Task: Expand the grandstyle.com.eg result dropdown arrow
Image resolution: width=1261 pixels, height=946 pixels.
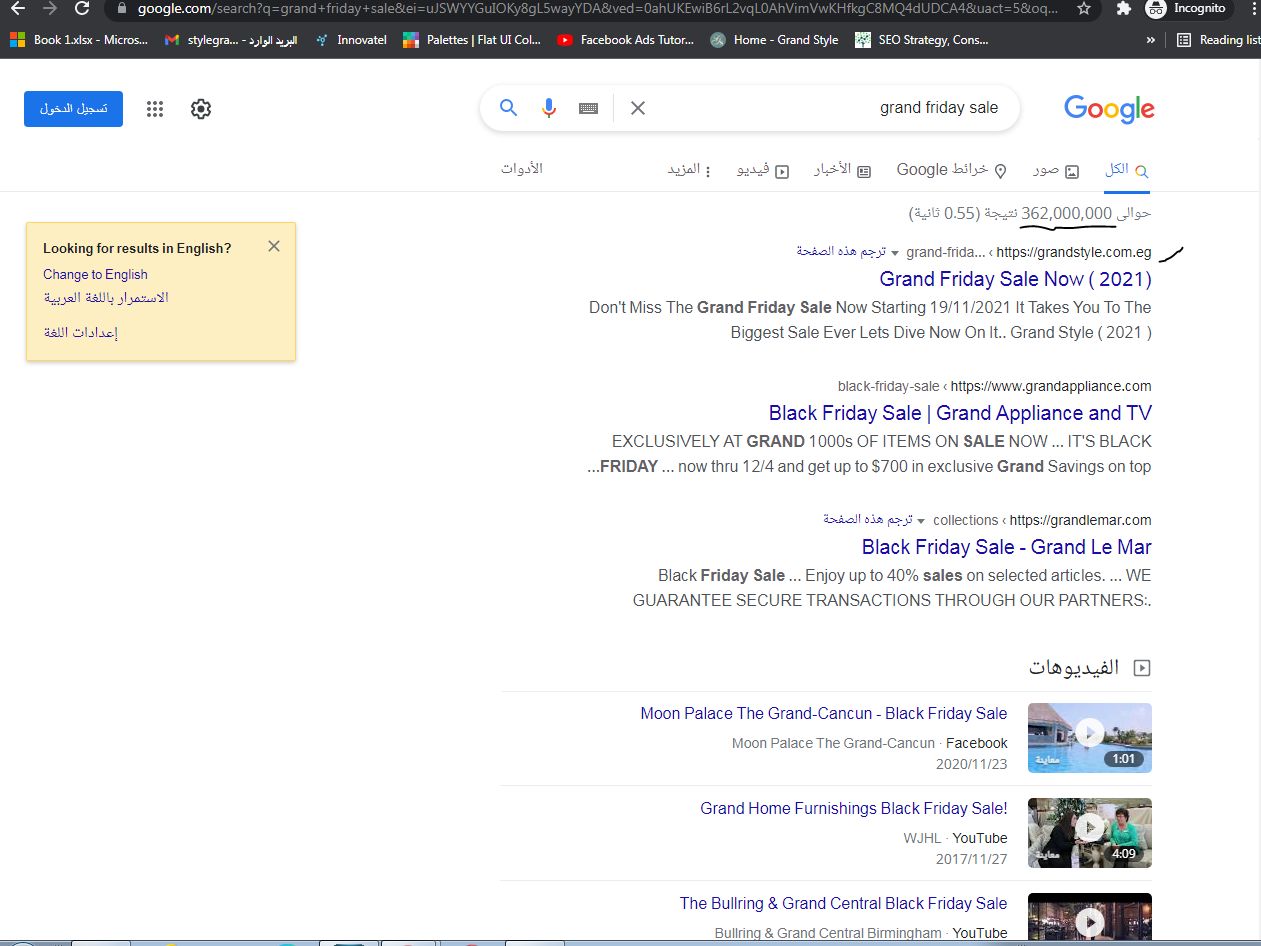Action: [x=895, y=252]
